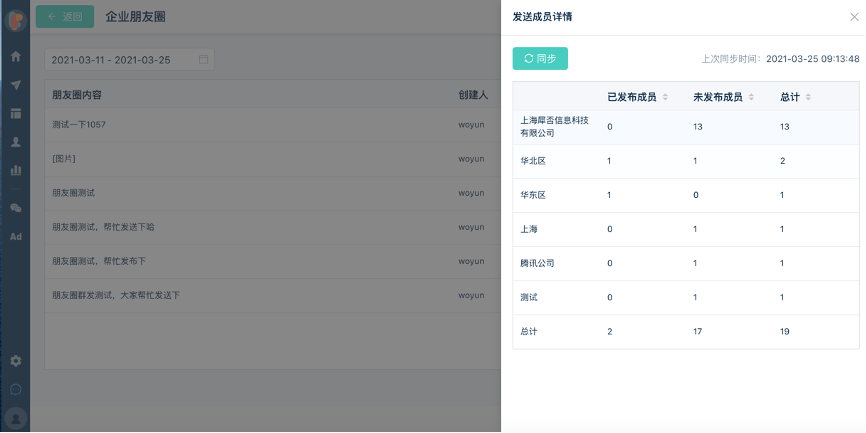Click the 朋友圈测试 post row
Image resolution: width=866 pixels, height=433 pixels.
(x=273, y=193)
